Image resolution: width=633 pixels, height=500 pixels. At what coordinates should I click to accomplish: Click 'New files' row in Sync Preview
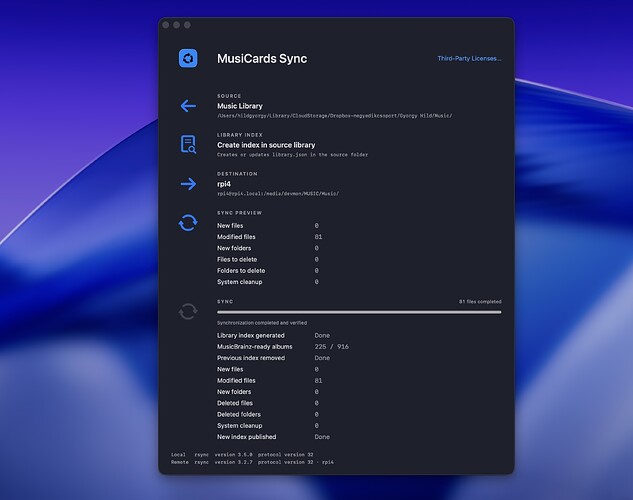[268, 226]
